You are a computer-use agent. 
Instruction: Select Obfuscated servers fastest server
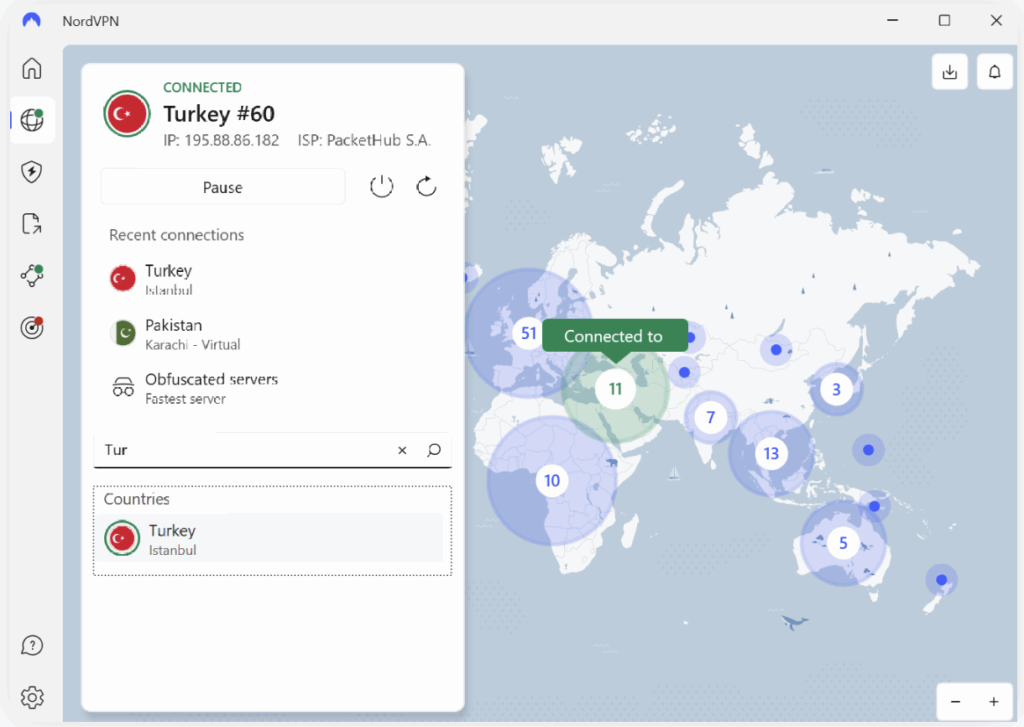pyautogui.click(x=273, y=388)
